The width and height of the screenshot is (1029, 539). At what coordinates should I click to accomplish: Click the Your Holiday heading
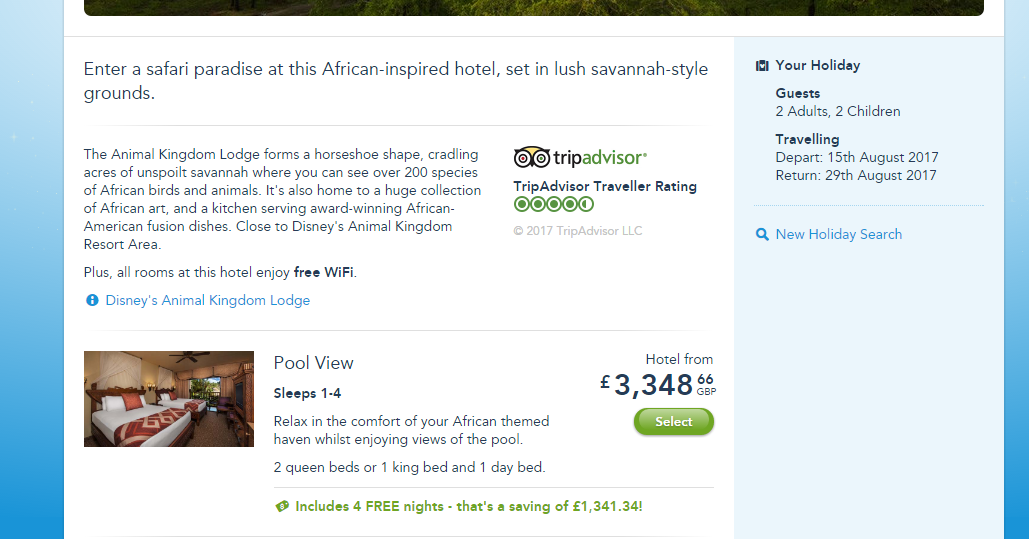tap(817, 65)
